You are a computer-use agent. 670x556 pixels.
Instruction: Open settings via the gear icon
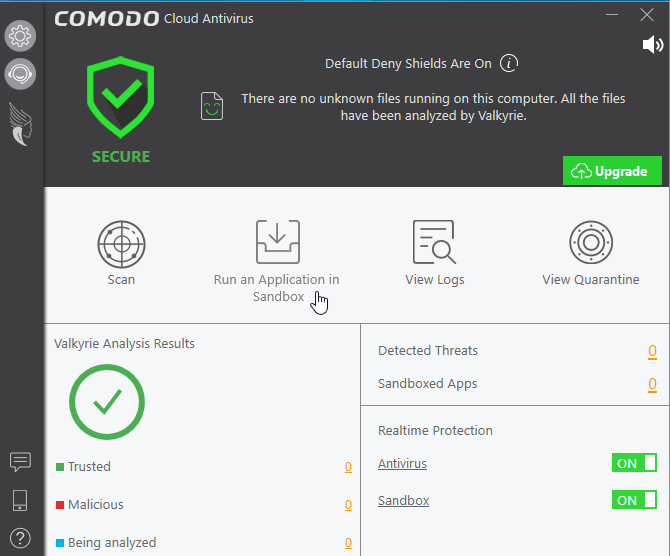pyautogui.click(x=20, y=38)
